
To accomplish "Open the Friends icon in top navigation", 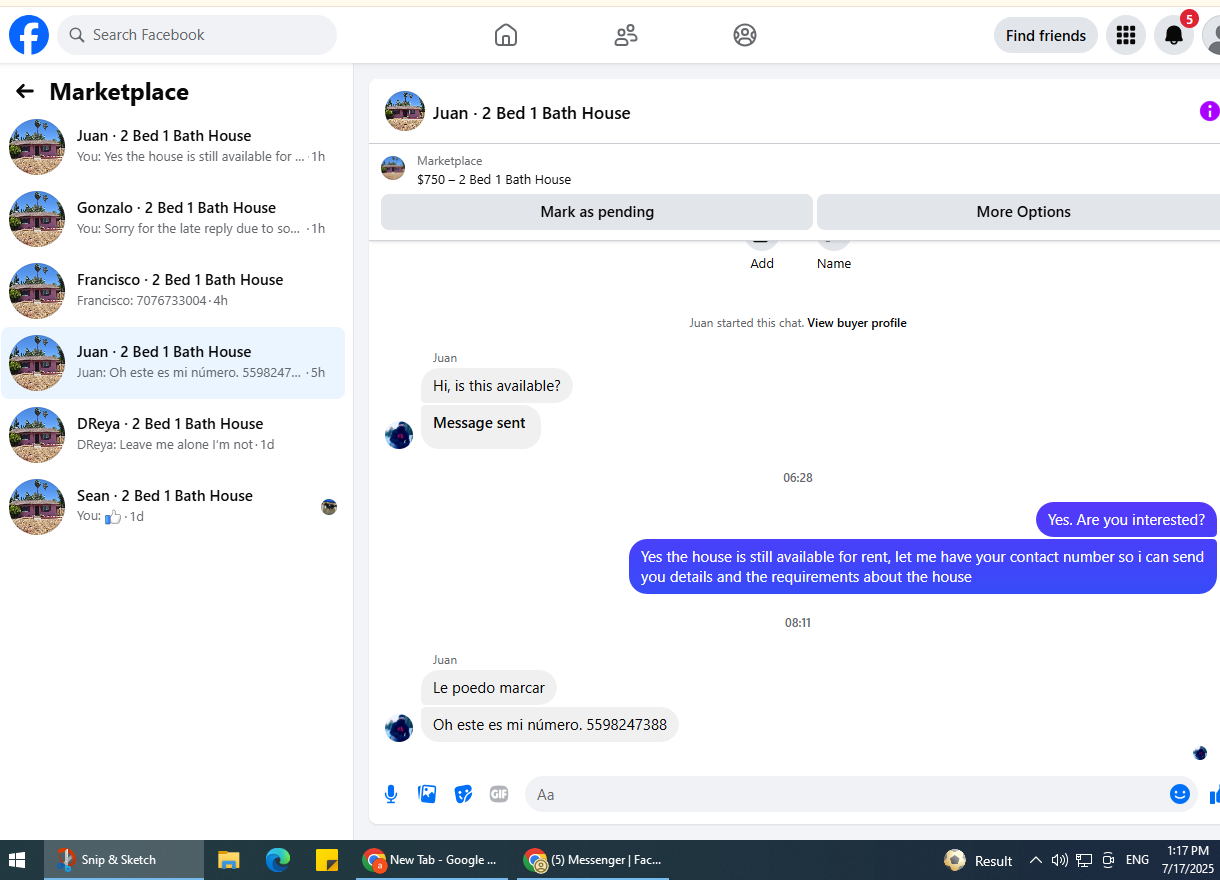I will point(626,35).
